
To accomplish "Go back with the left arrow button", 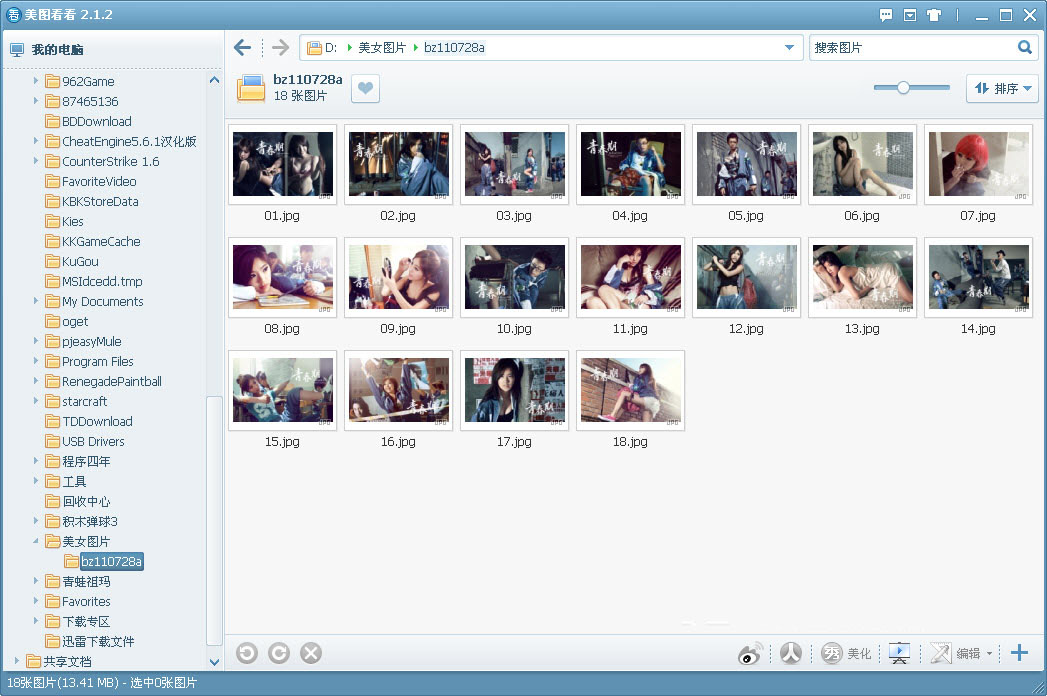I will (x=242, y=48).
